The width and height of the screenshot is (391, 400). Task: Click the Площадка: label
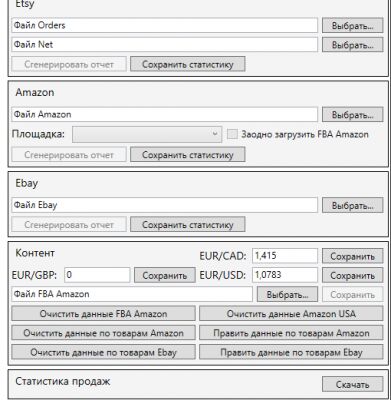click(38, 134)
